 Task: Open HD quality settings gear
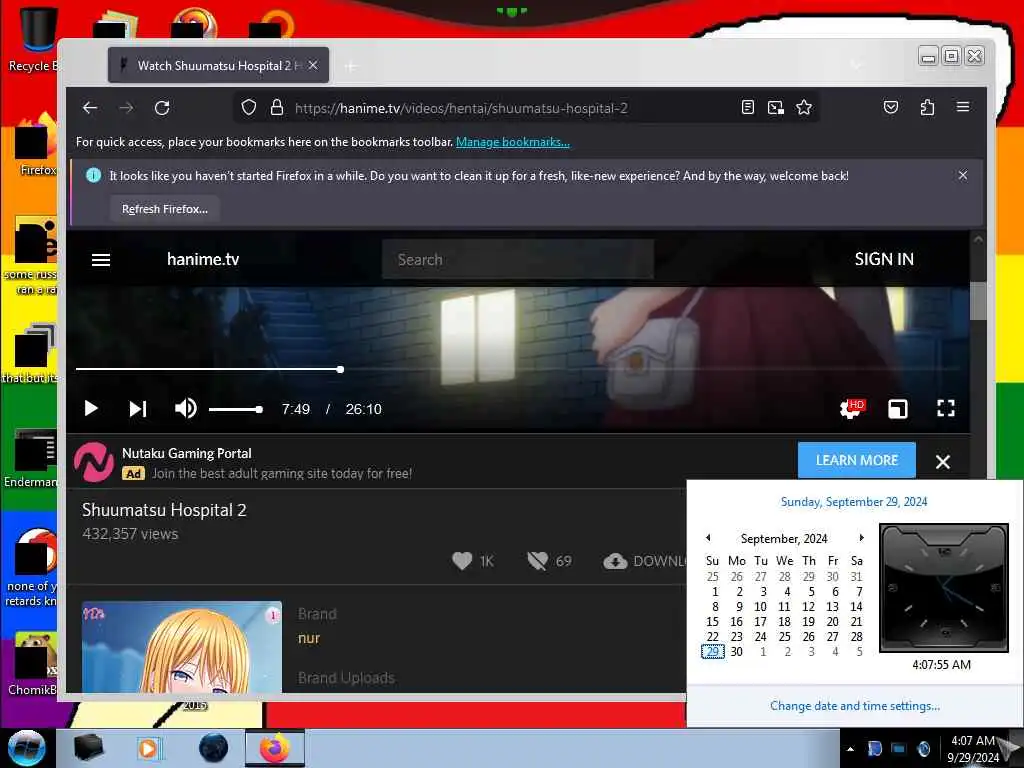pyautogui.click(x=852, y=409)
